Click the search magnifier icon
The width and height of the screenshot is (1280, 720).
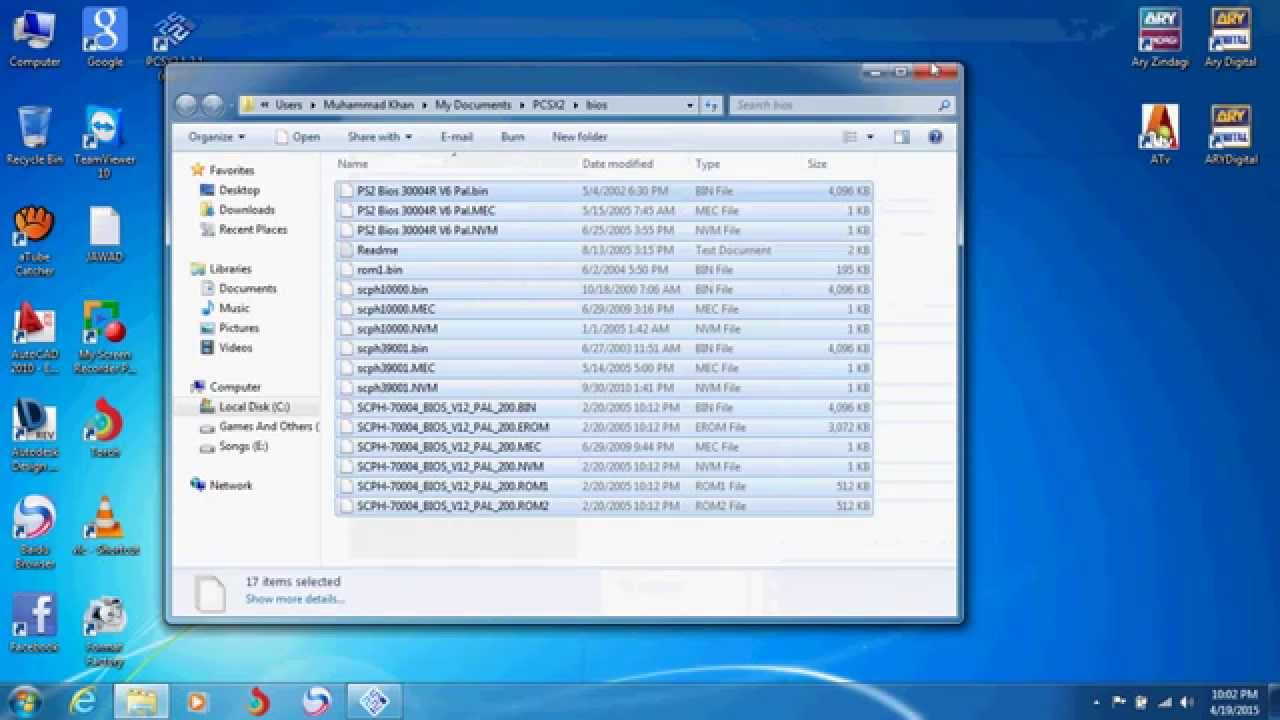click(x=943, y=105)
